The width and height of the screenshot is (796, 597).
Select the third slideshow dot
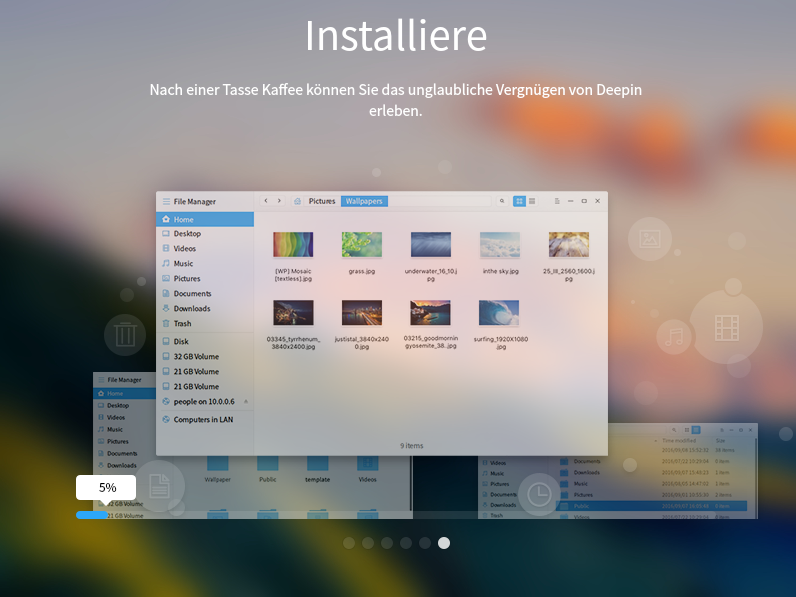[x=387, y=543]
